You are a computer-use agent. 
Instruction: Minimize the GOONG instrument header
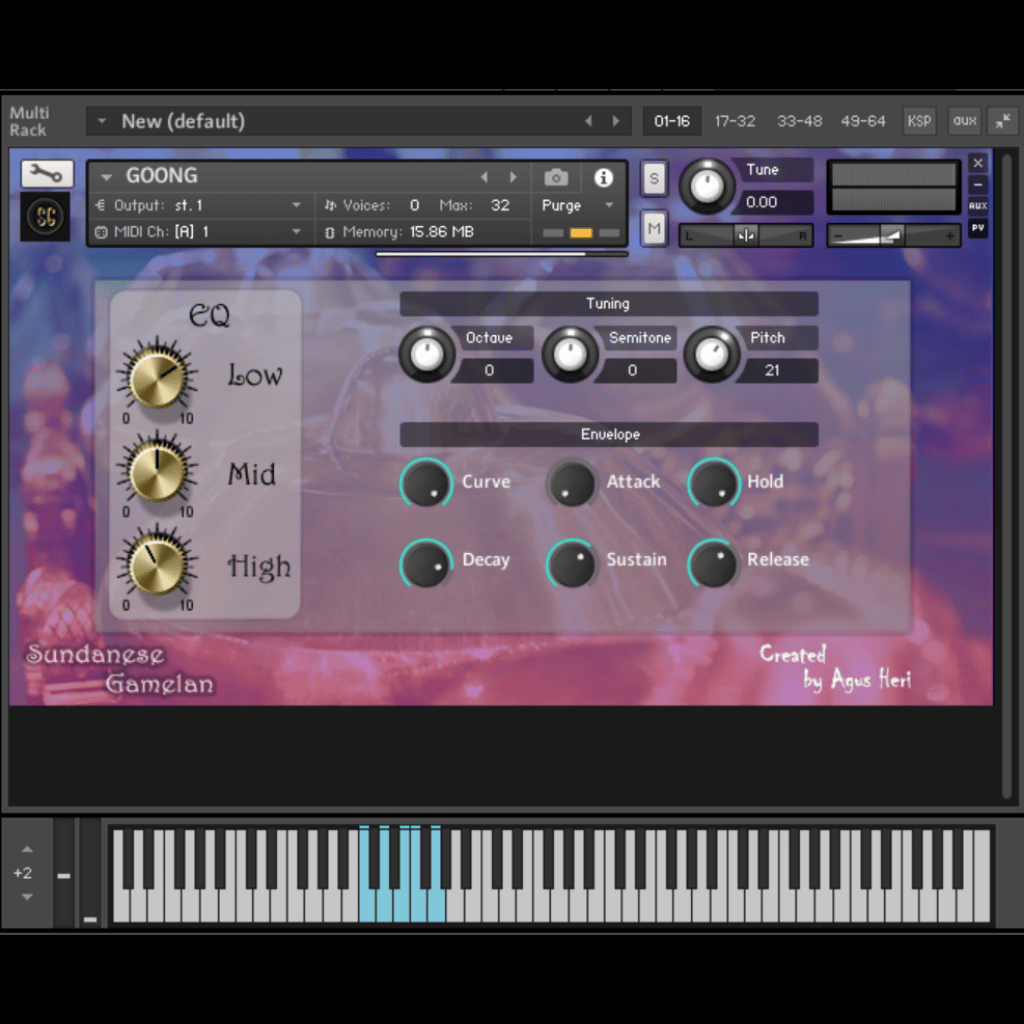coord(978,185)
